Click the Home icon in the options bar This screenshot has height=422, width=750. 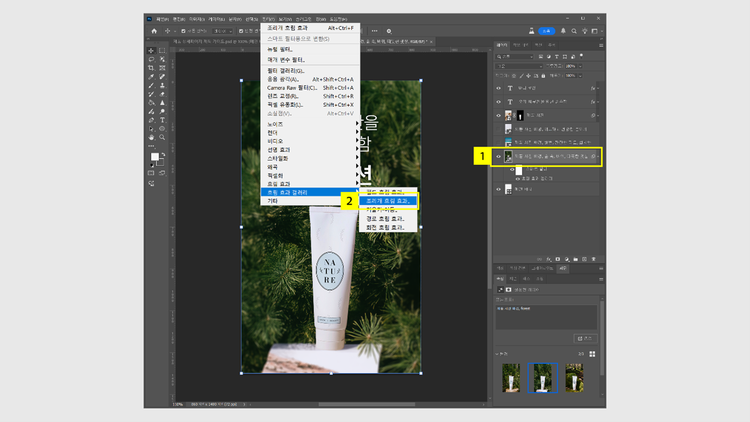coord(154,31)
